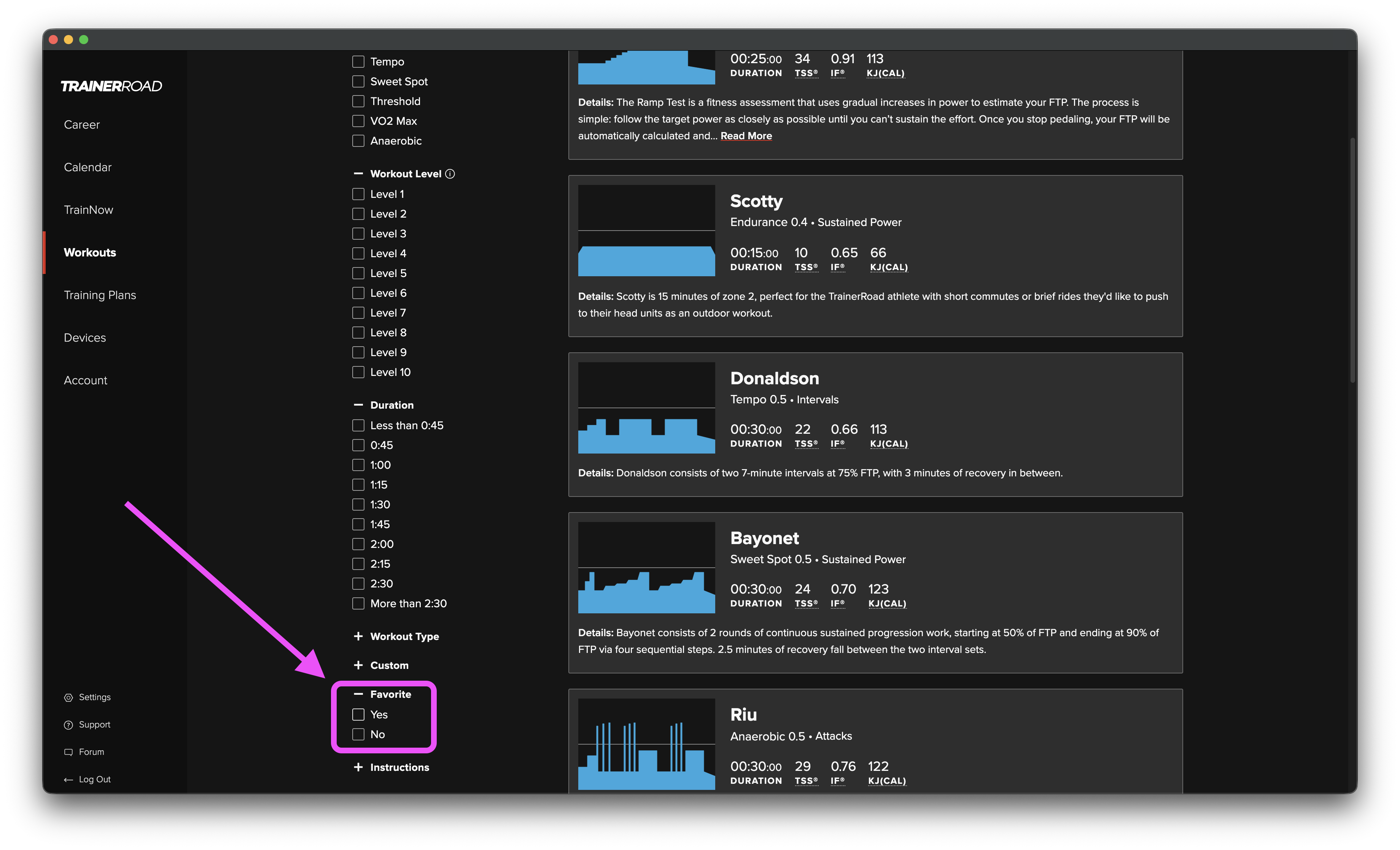1400x850 pixels.
Task: Click the Donaldson interval graph thumbnail
Action: click(647, 408)
